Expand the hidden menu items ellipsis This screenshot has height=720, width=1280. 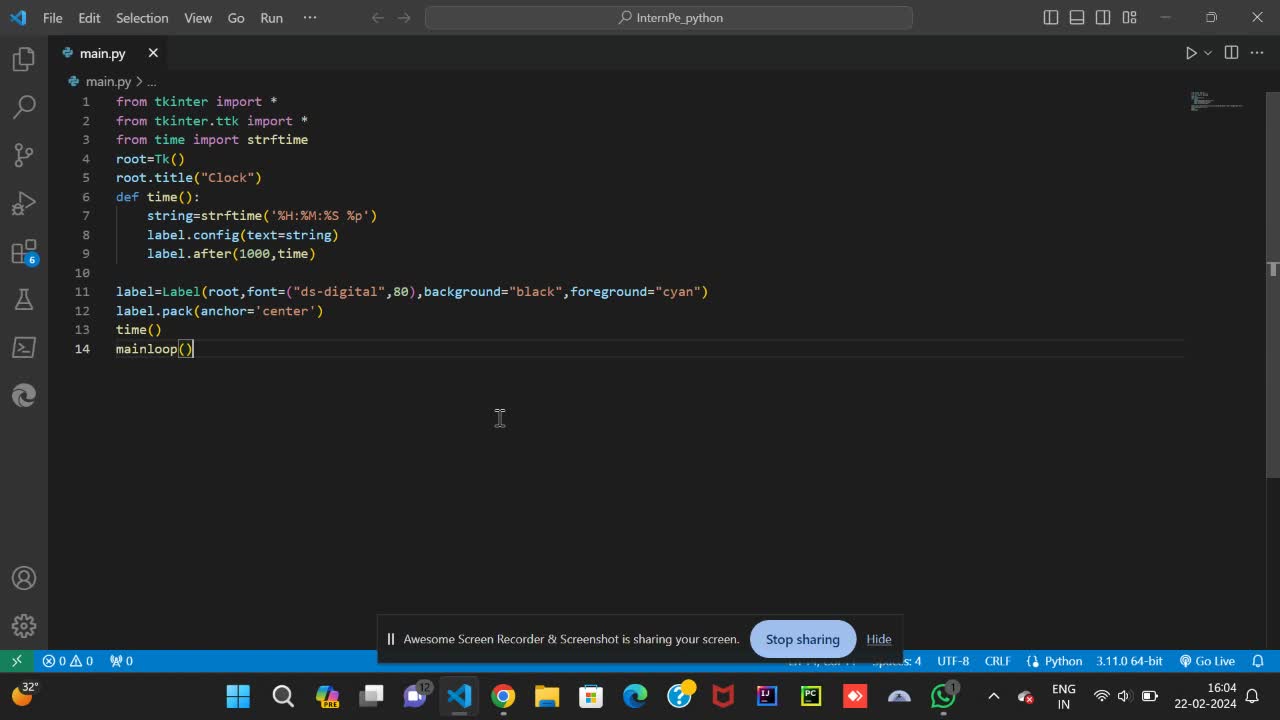point(309,17)
